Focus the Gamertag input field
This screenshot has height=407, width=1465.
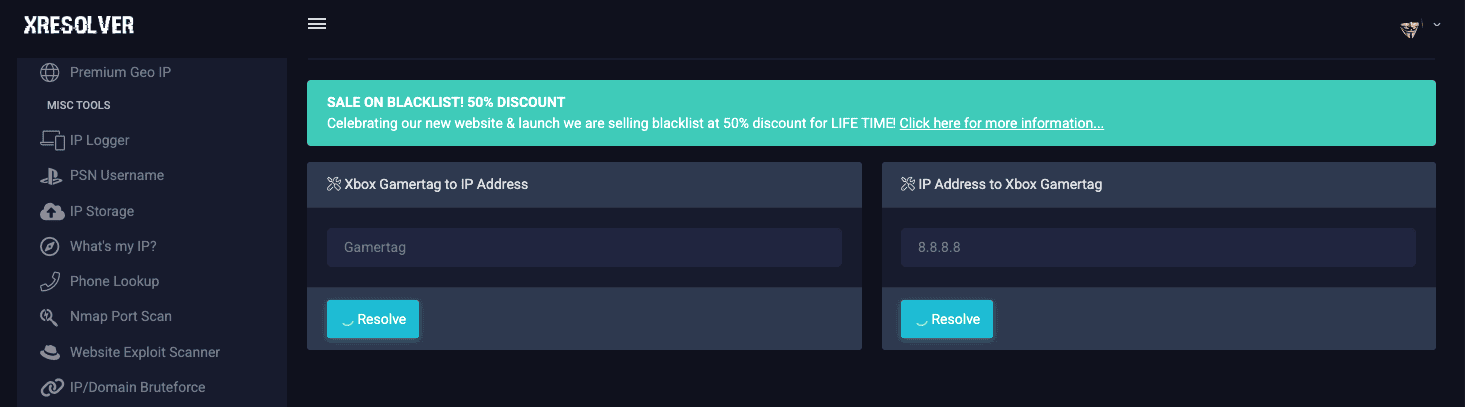(x=584, y=247)
